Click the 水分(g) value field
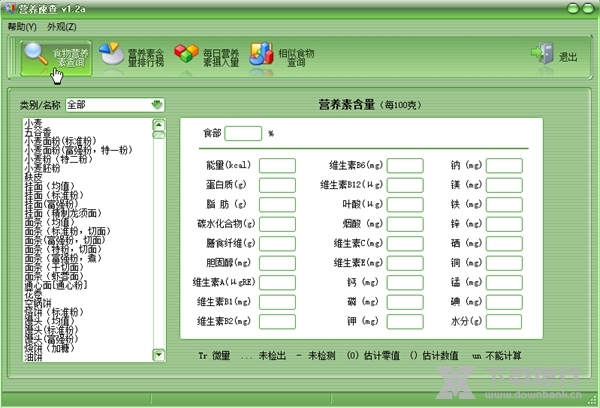The width and height of the screenshot is (600, 408). click(x=504, y=322)
